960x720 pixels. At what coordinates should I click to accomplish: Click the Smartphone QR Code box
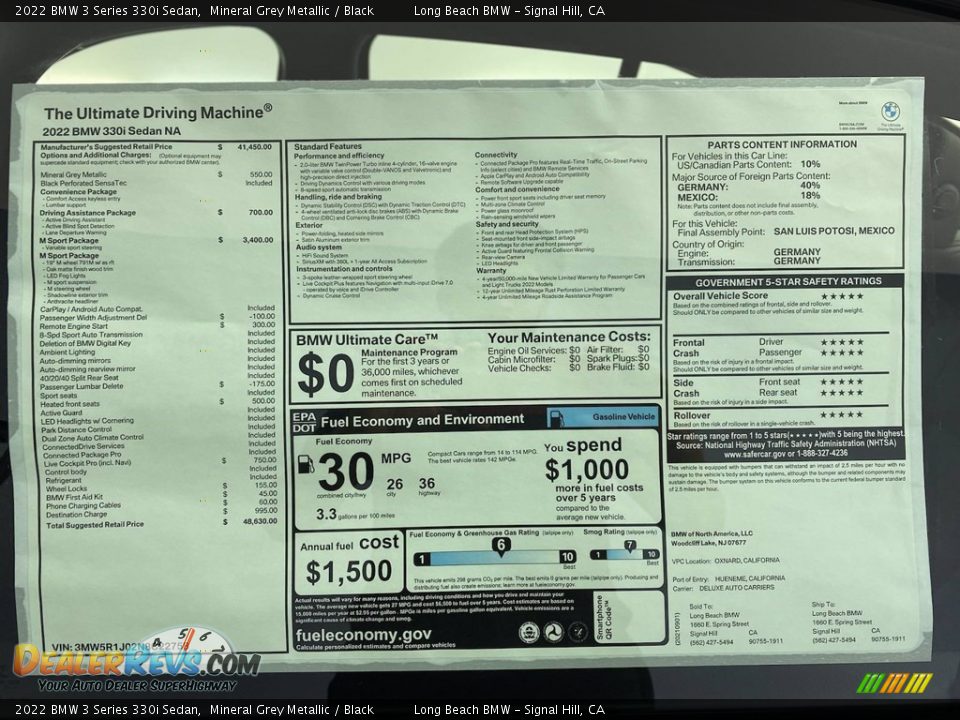pos(629,617)
